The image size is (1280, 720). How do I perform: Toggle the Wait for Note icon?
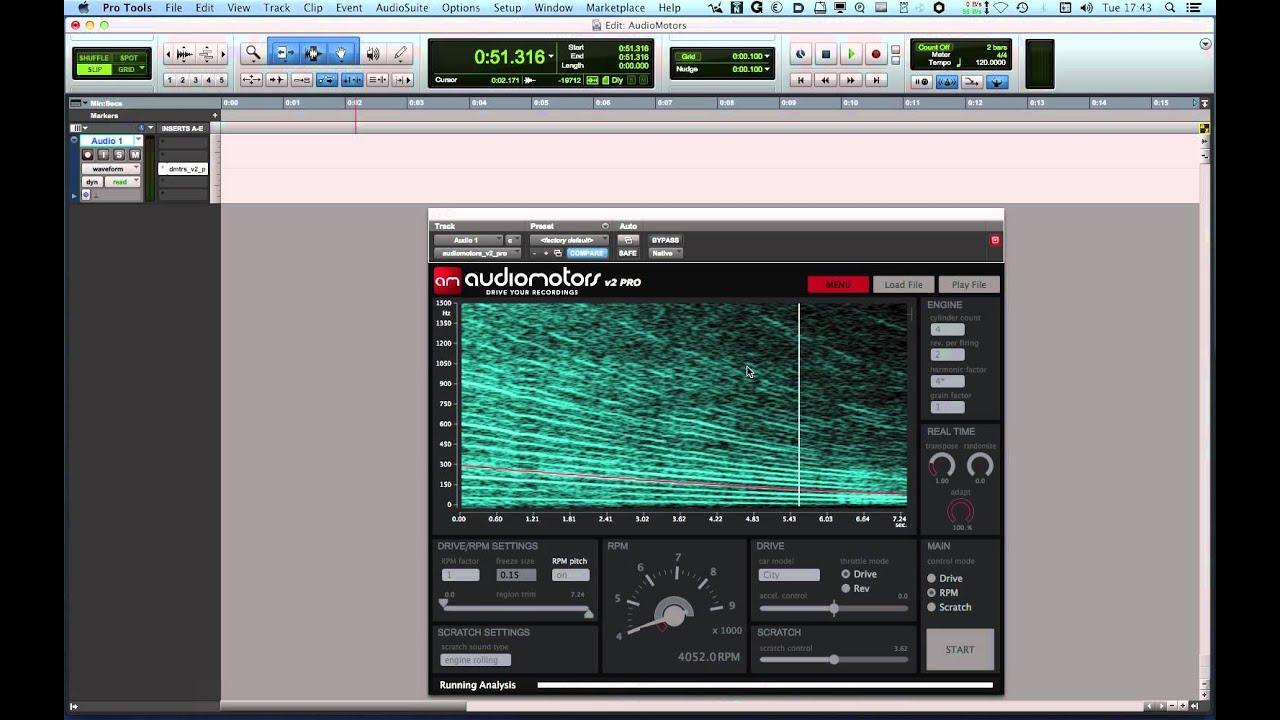click(x=922, y=82)
